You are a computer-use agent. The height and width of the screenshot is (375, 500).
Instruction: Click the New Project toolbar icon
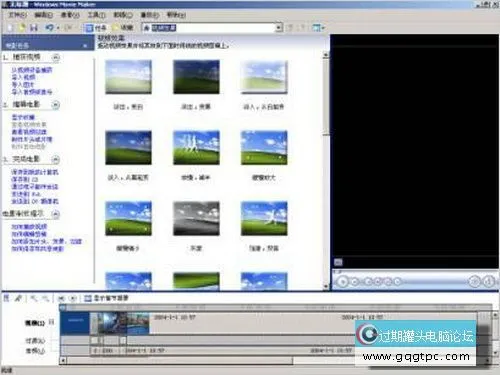point(10,28)
